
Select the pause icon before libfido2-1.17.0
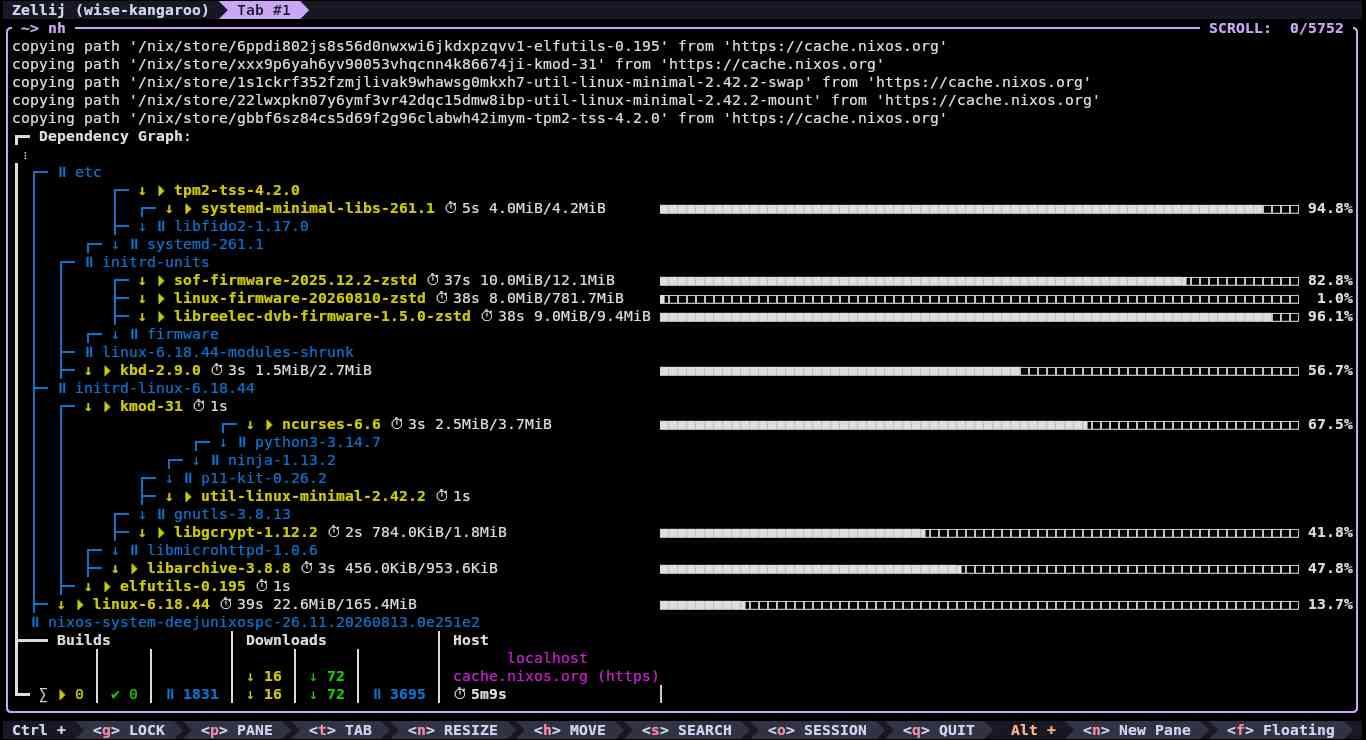click(x=162, y=226)
